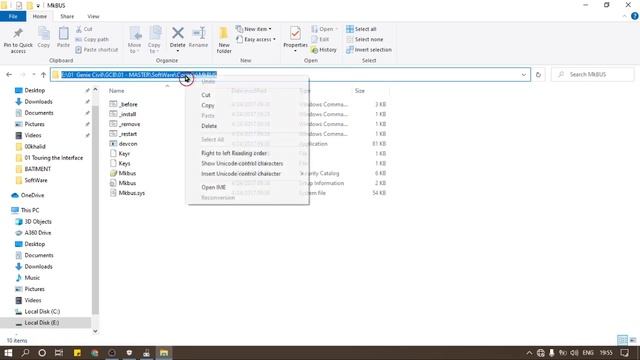The image size is (640, 360).
Task: Click the ribbon Cut button
Action: 84,29
